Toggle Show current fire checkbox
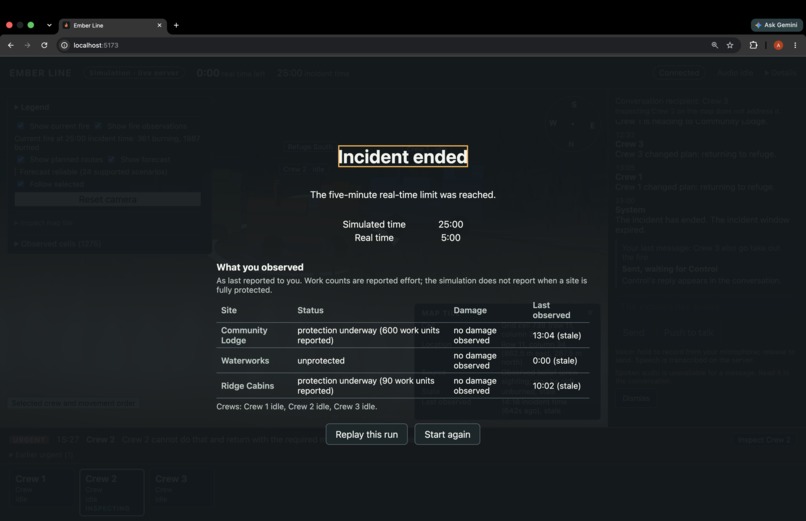Screen dimensions: 806x521 21,126
